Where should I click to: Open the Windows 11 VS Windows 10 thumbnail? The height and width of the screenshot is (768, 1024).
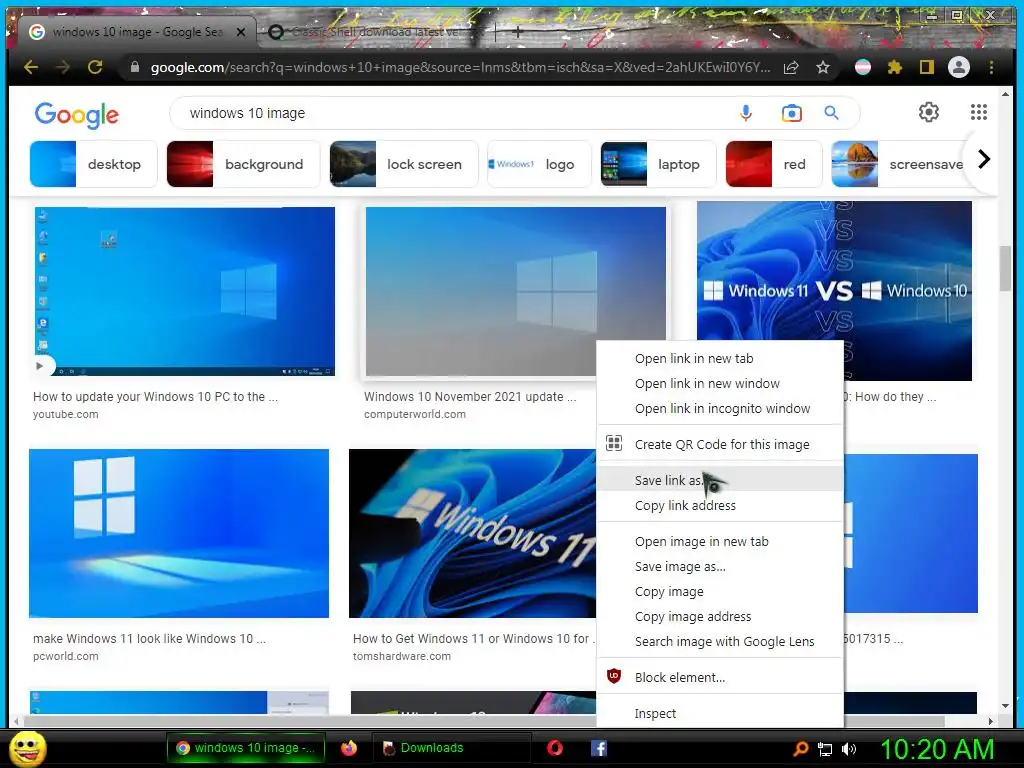point(834,291)
